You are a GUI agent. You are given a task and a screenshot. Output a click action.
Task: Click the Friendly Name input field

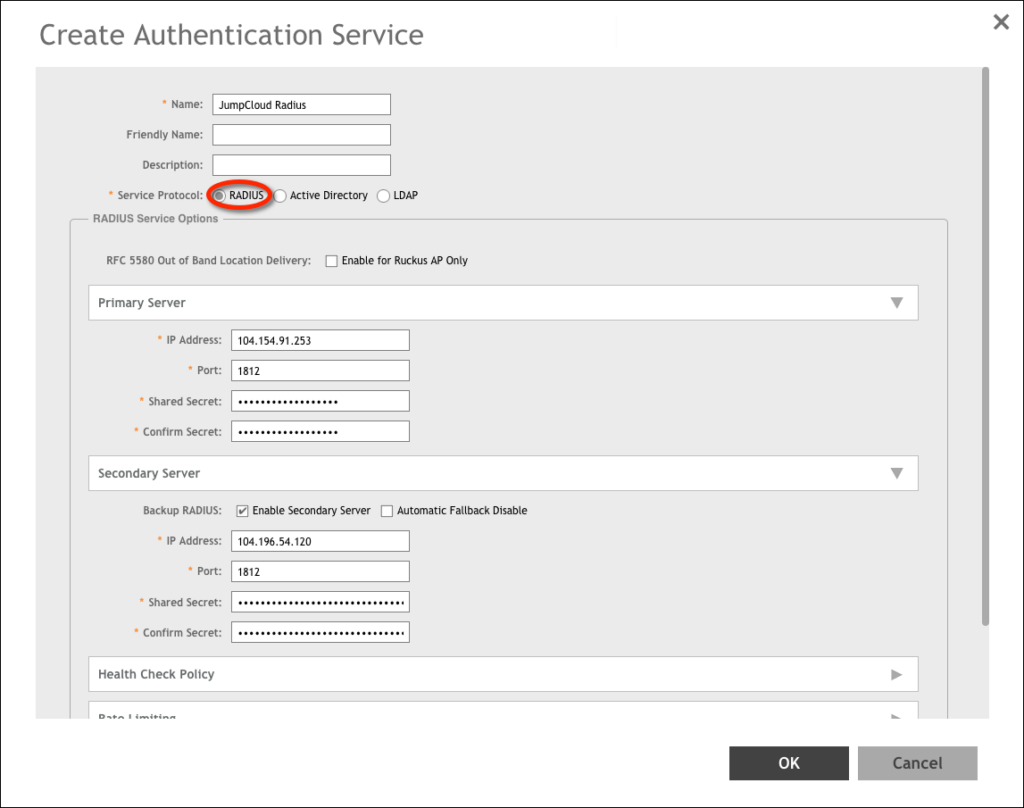(300, 134)
